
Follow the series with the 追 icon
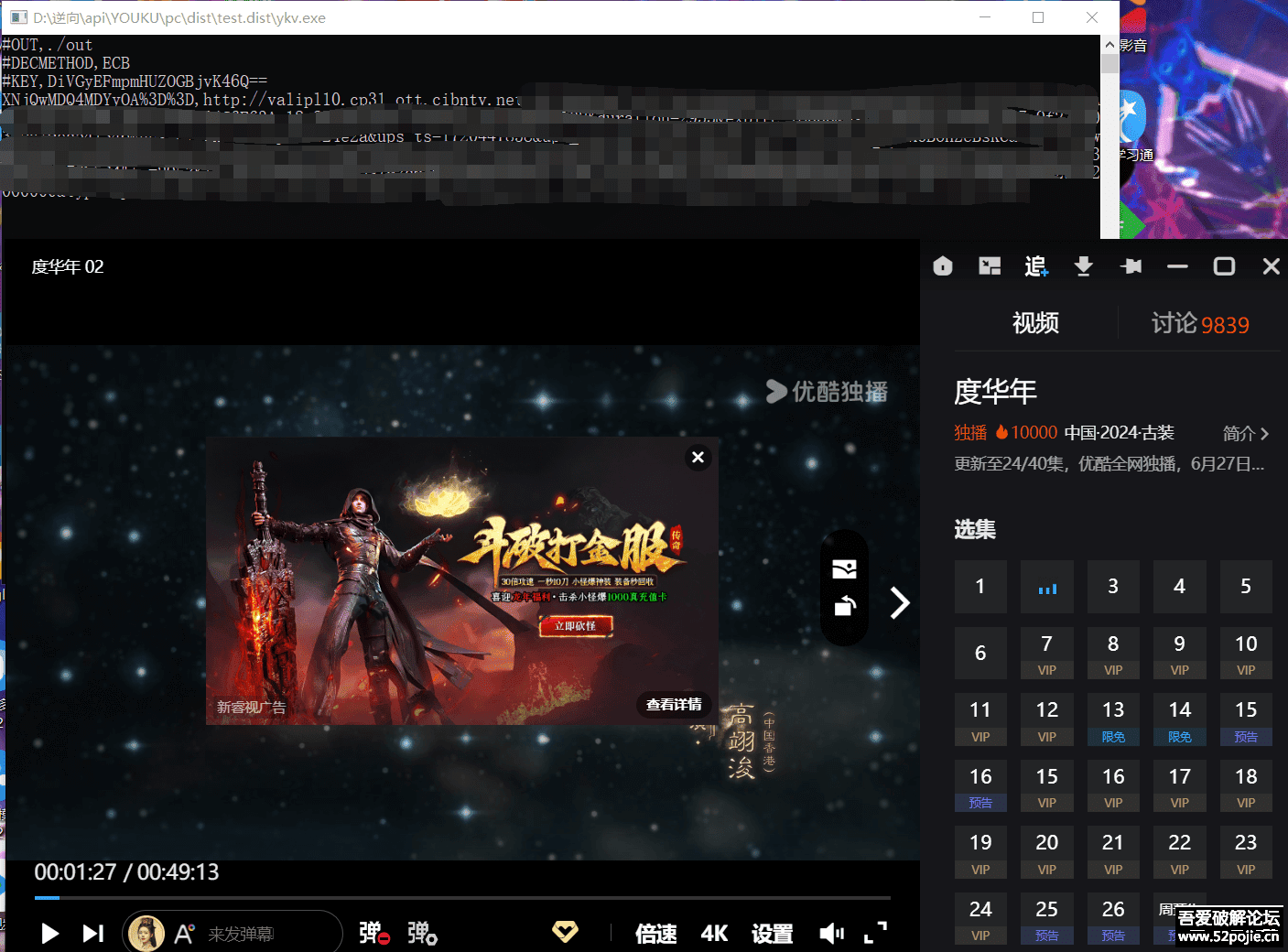pos(1036,266)
